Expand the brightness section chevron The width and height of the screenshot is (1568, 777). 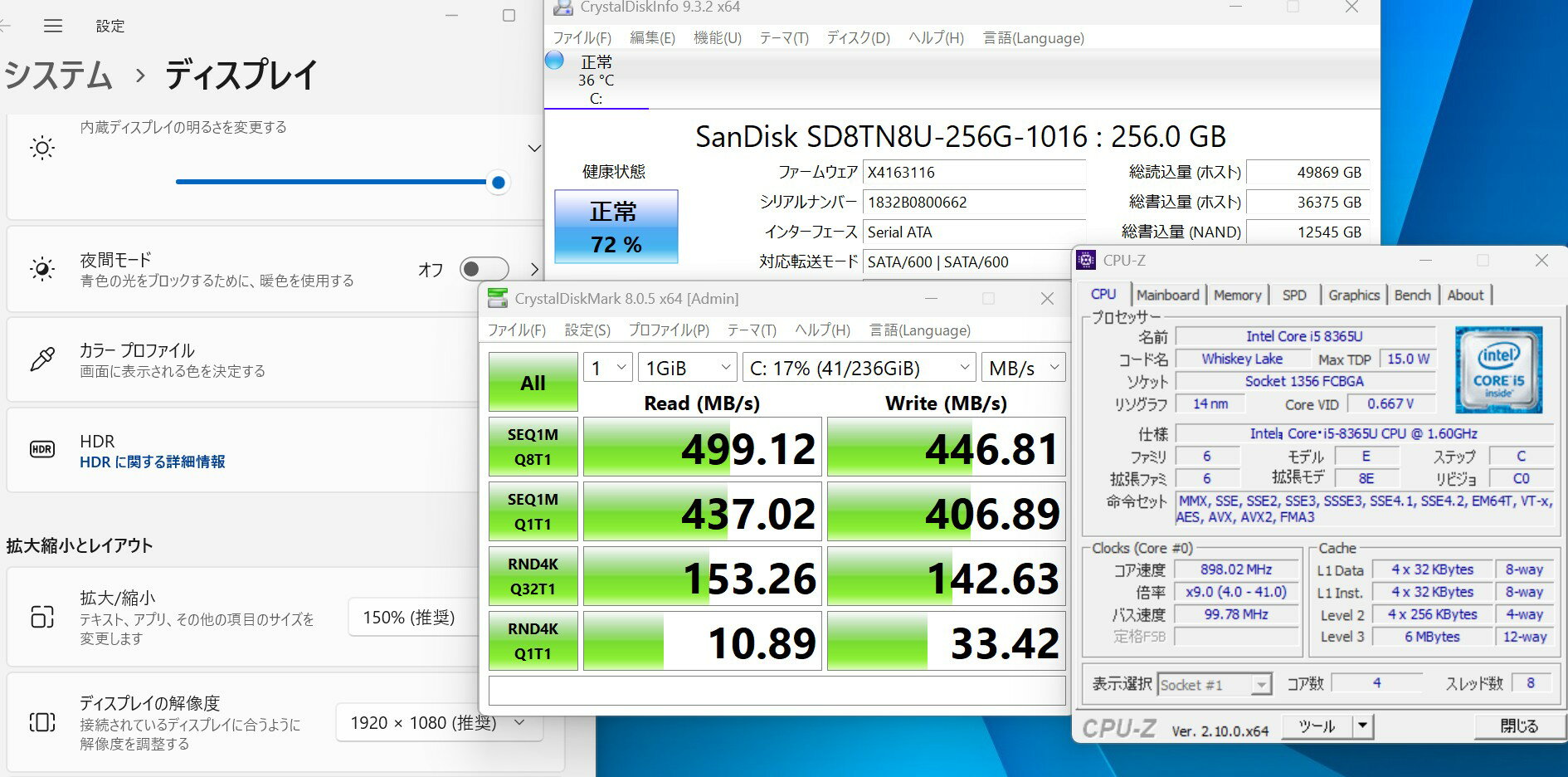(x=534, y=149)
